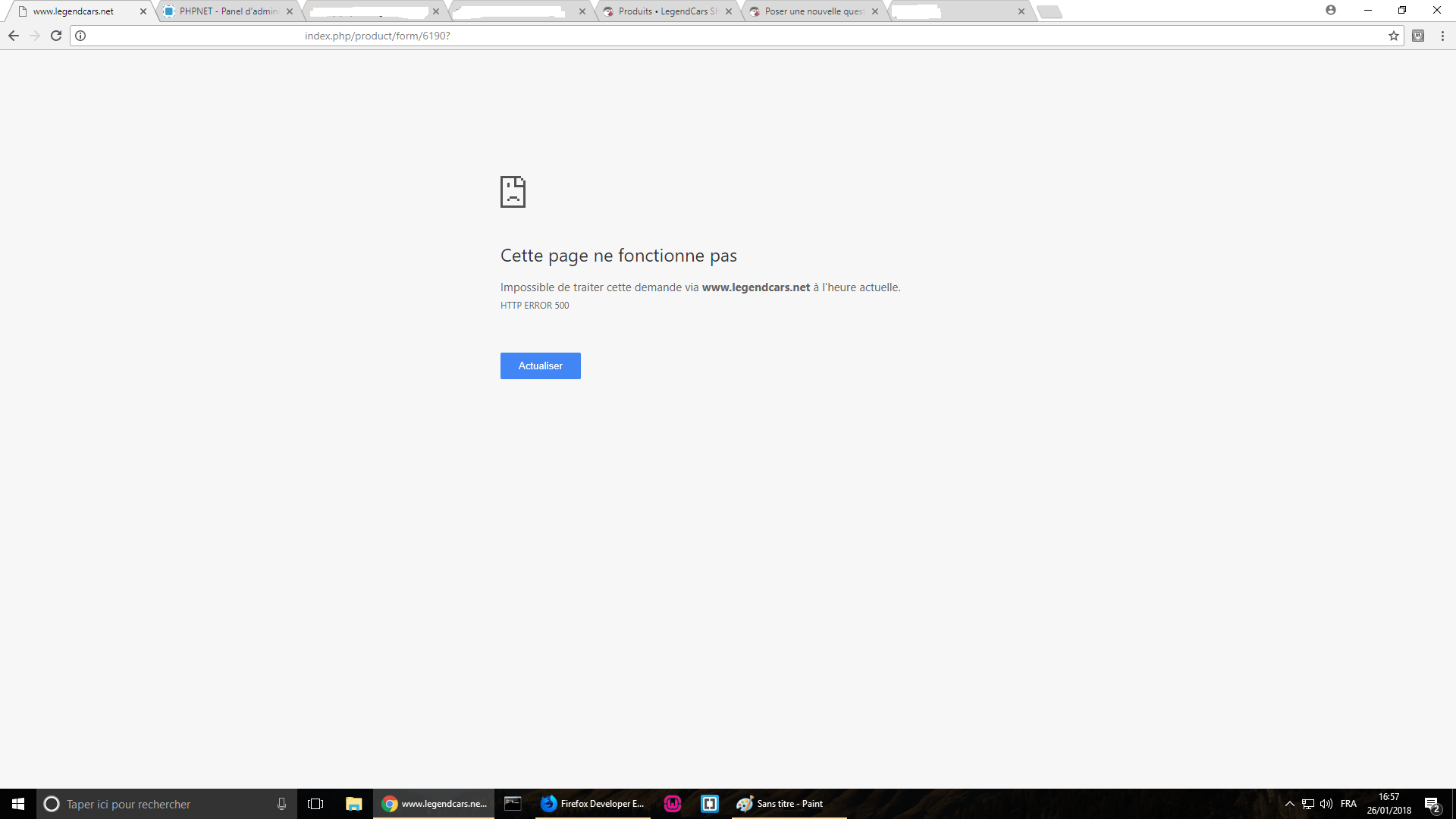Viewport: 1456px width, 819px height.
Task: Switch to Firefox Developer Edition in taskbar
Action: pos(593,804)
